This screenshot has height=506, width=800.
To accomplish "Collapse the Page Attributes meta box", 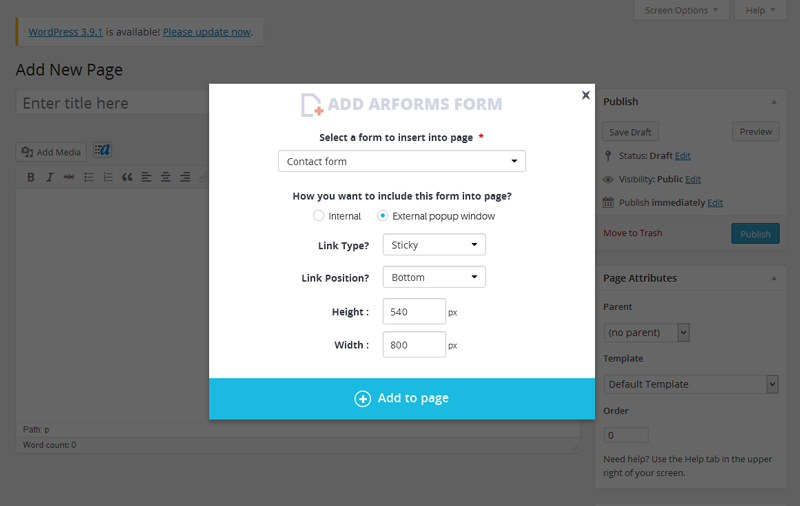I will (774, 279).
